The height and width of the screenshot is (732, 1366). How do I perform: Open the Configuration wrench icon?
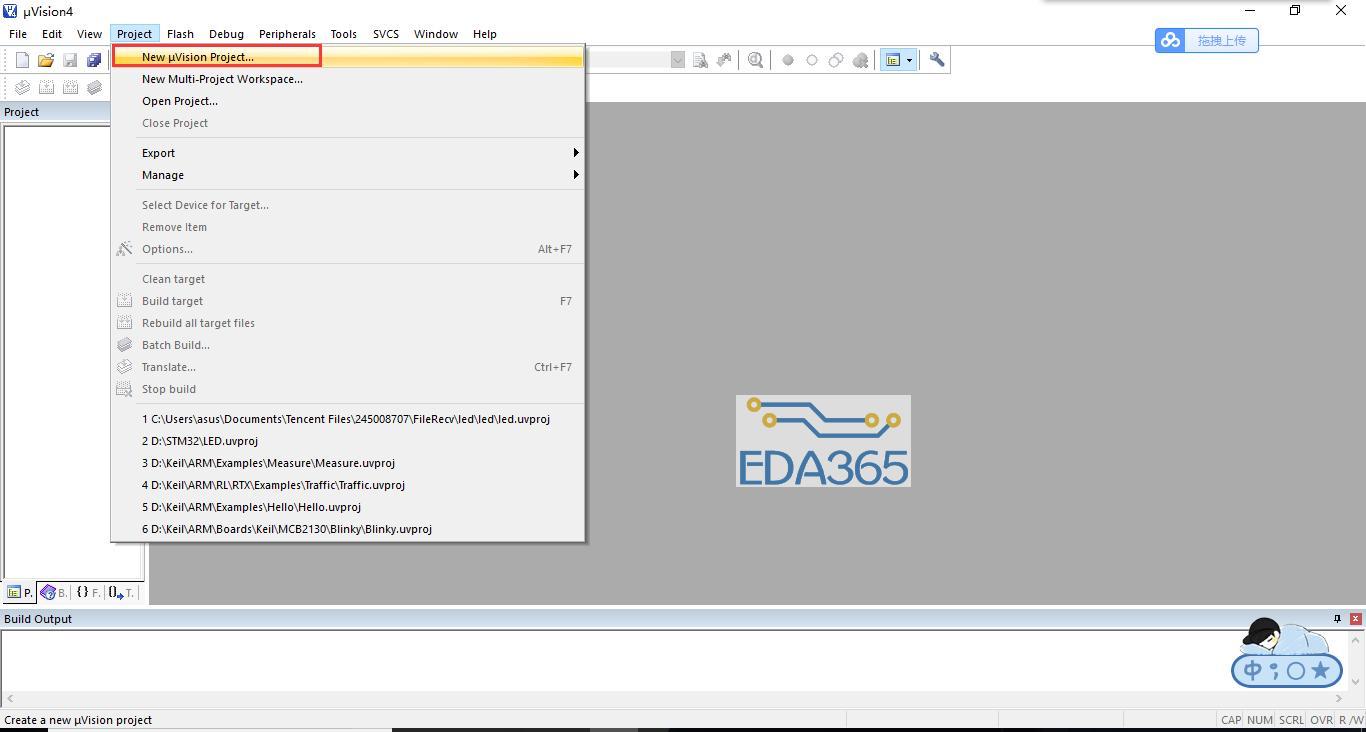937,60
